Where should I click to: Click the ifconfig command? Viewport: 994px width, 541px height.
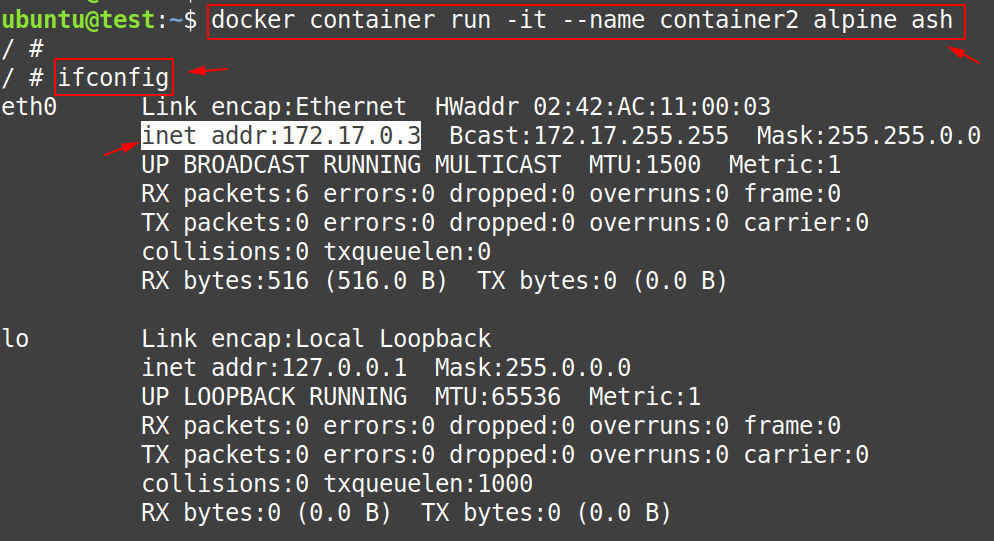click(x=113, y=78)
